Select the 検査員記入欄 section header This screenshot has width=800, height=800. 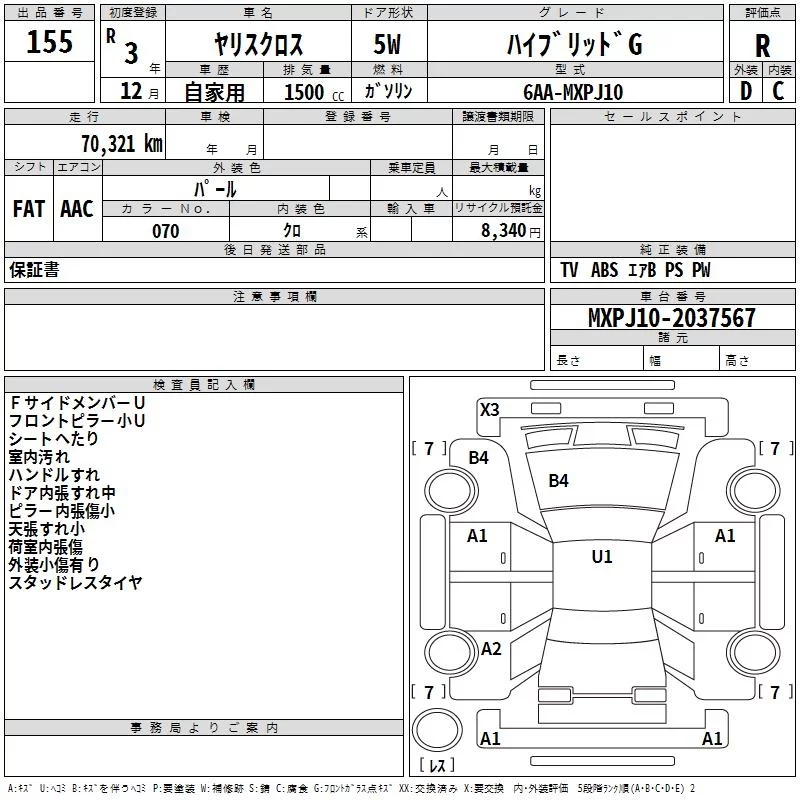coord(204,385)
